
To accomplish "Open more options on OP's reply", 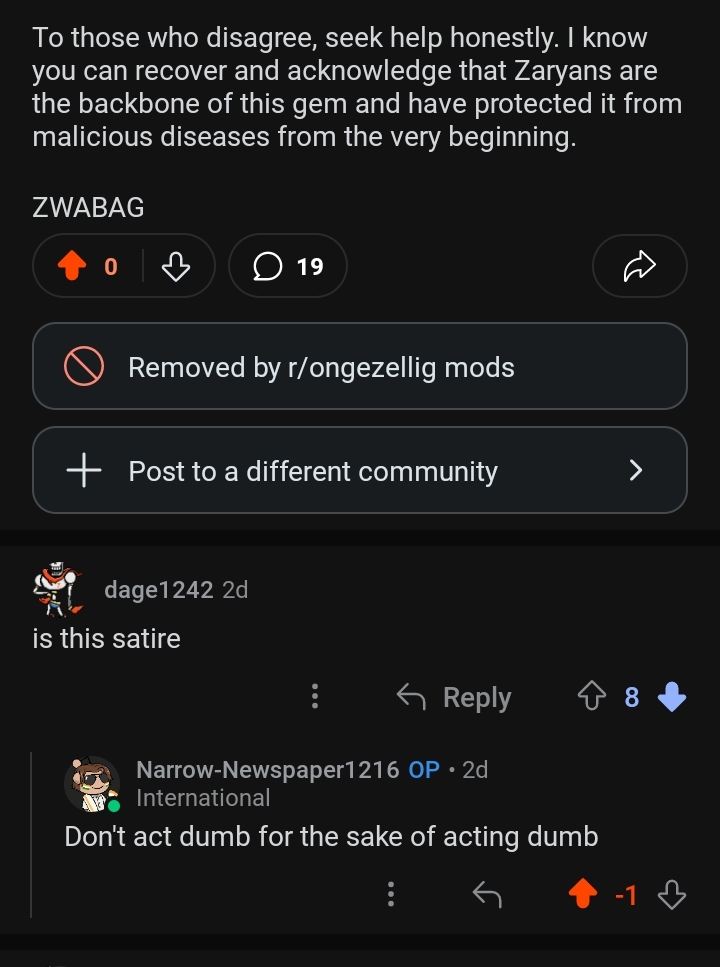I will (391, 894).
